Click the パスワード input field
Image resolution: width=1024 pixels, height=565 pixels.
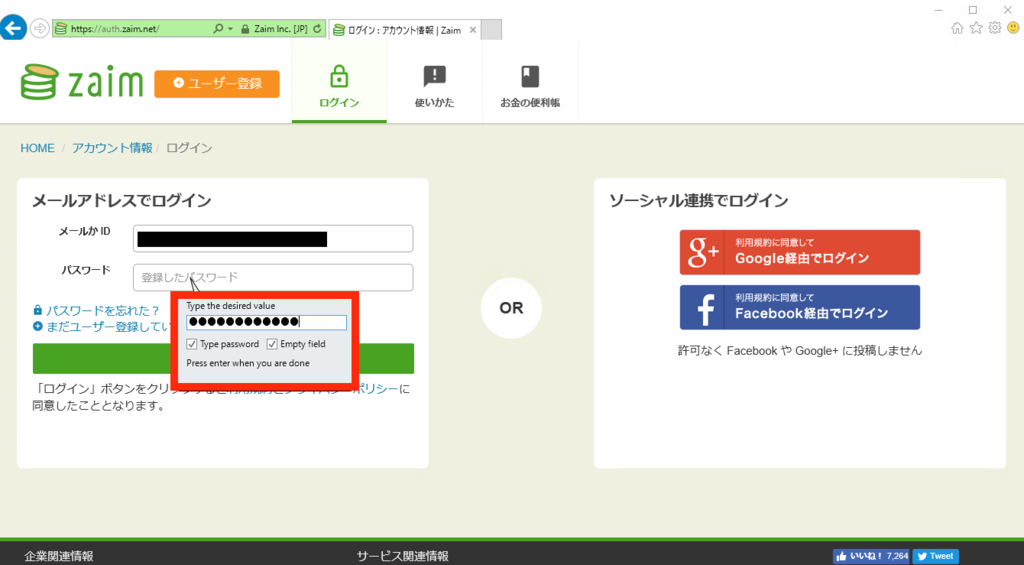point(273,278)
